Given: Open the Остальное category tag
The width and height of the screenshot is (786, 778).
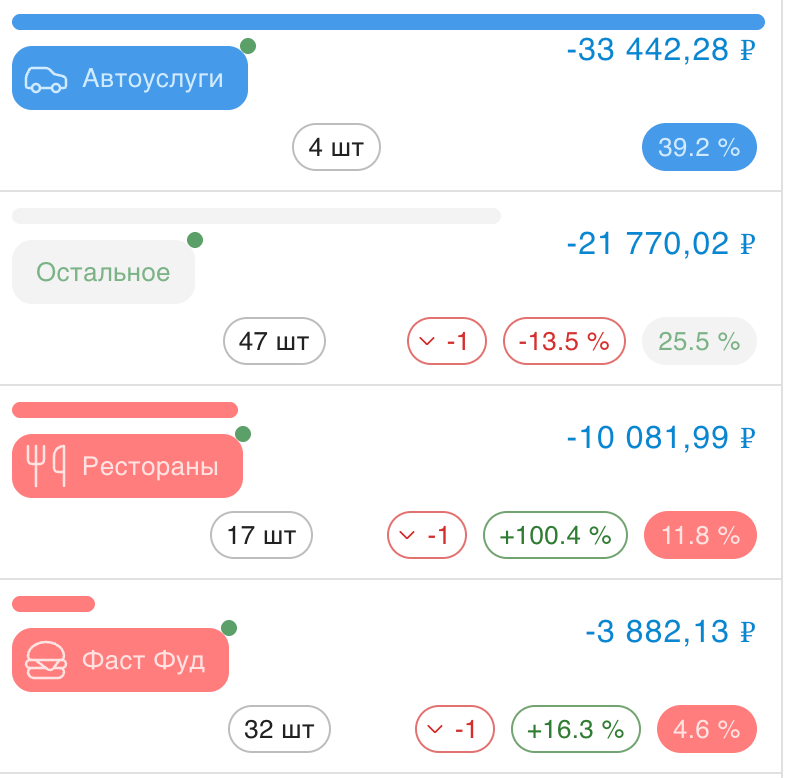Looking at the screenshot, I should coord(103,272).
